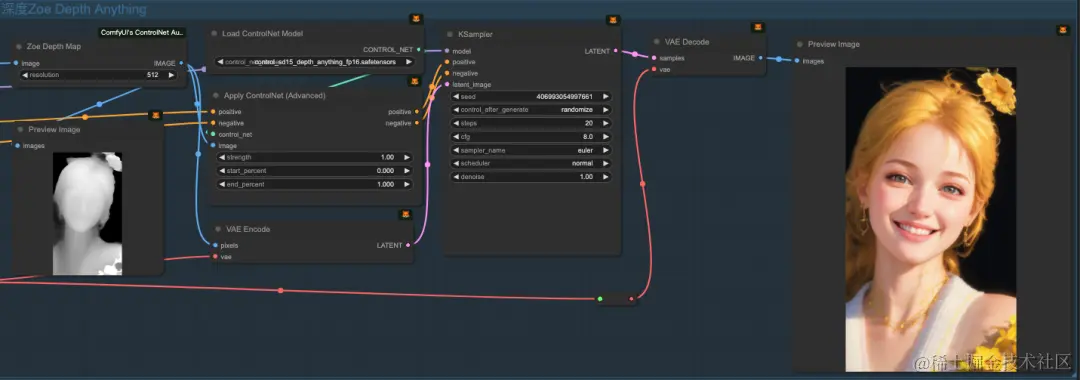Click fox badge above VAE Encode node
Image resolution: width=1080 pixels, height=380 pixels.
(x=406, y=215)
